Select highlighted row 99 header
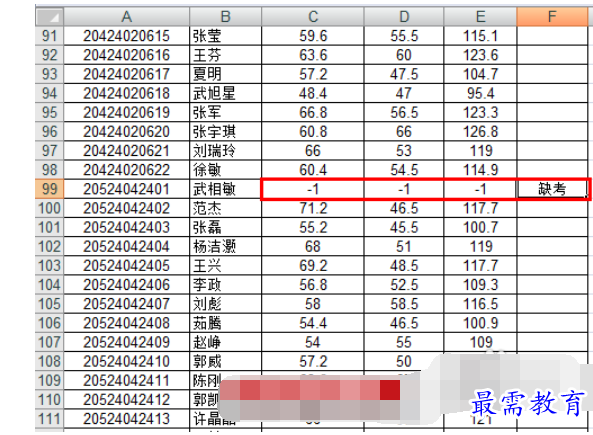Image resolution: width=593 pixels, height=435 pixels. click(x=50, y=189)
